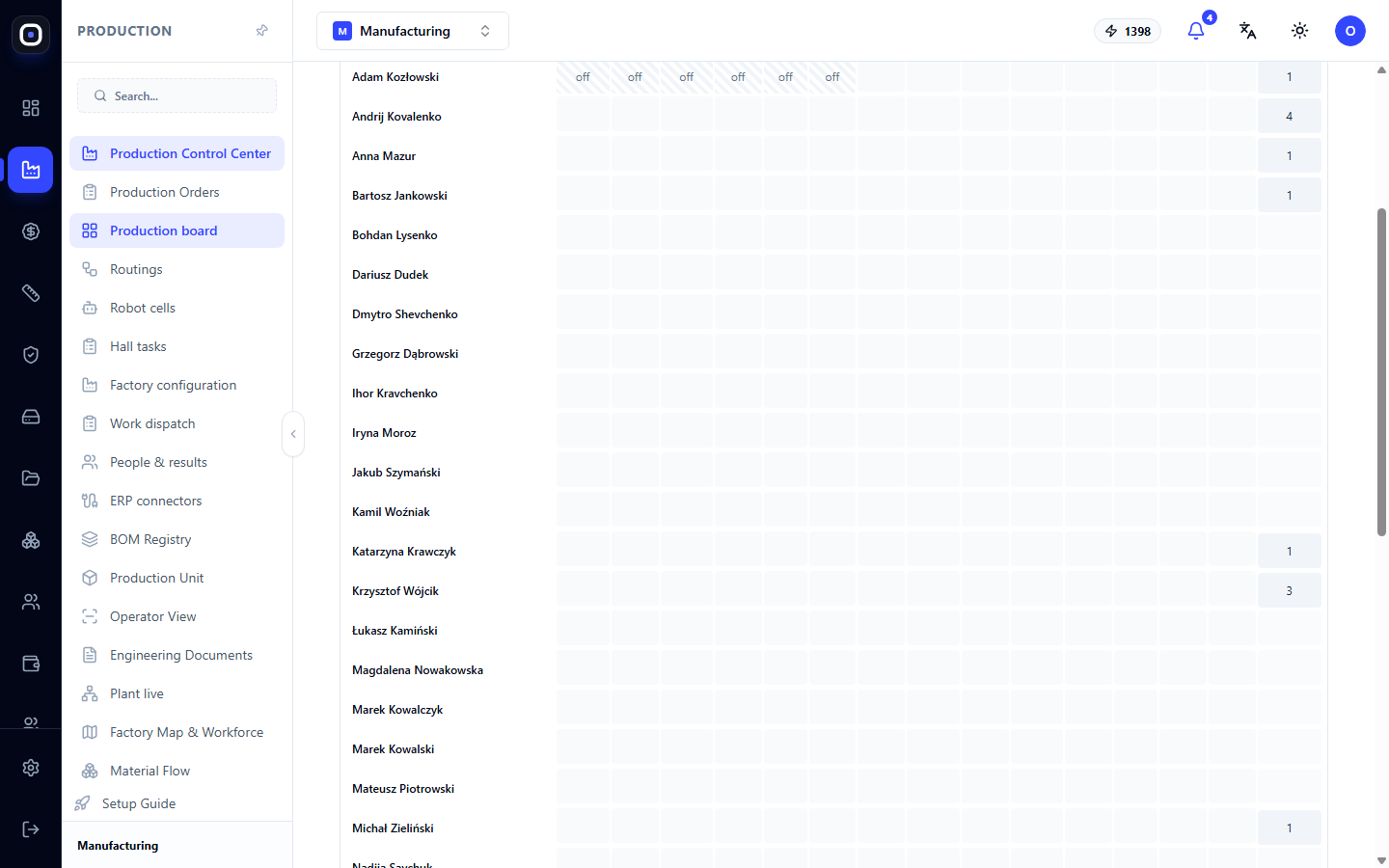Open the ruler icon in the left rail
This screenshot has width=1389, height=868.
(31, 293)
